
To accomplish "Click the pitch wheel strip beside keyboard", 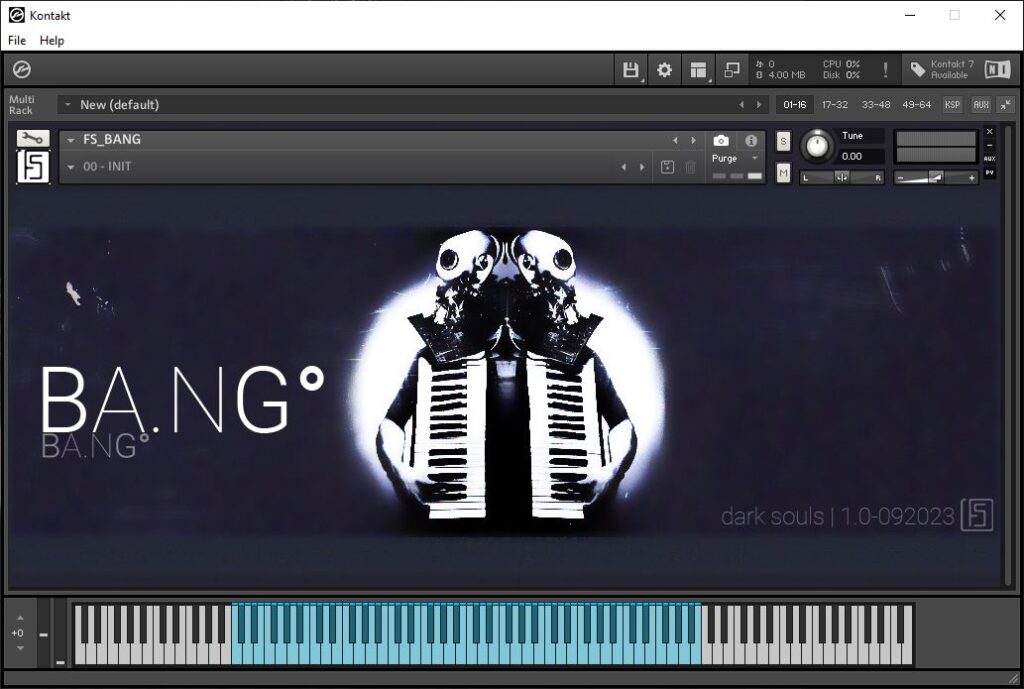I will [44, 633].
